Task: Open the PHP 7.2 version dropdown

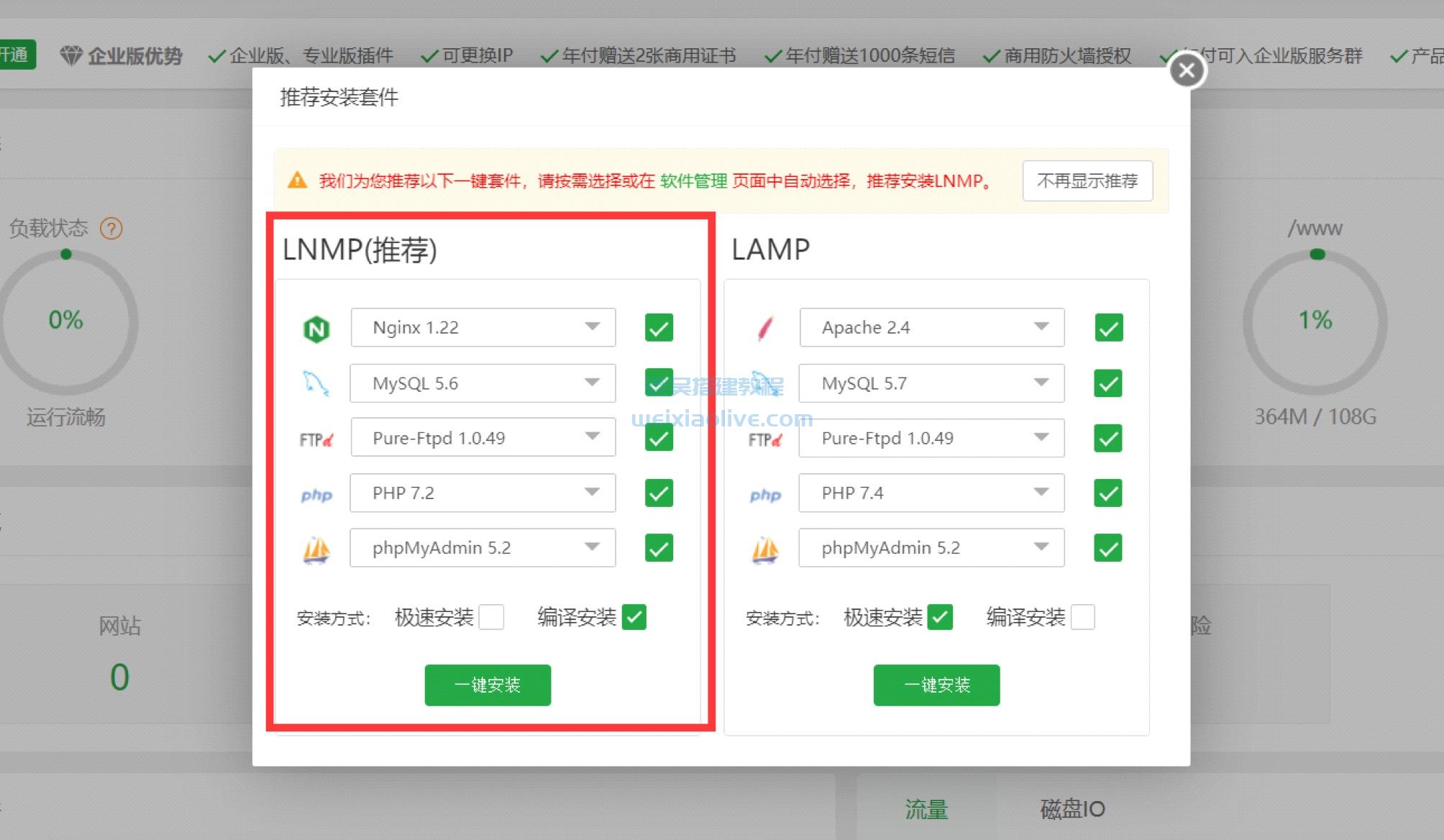Action: (x=592, y=493)
